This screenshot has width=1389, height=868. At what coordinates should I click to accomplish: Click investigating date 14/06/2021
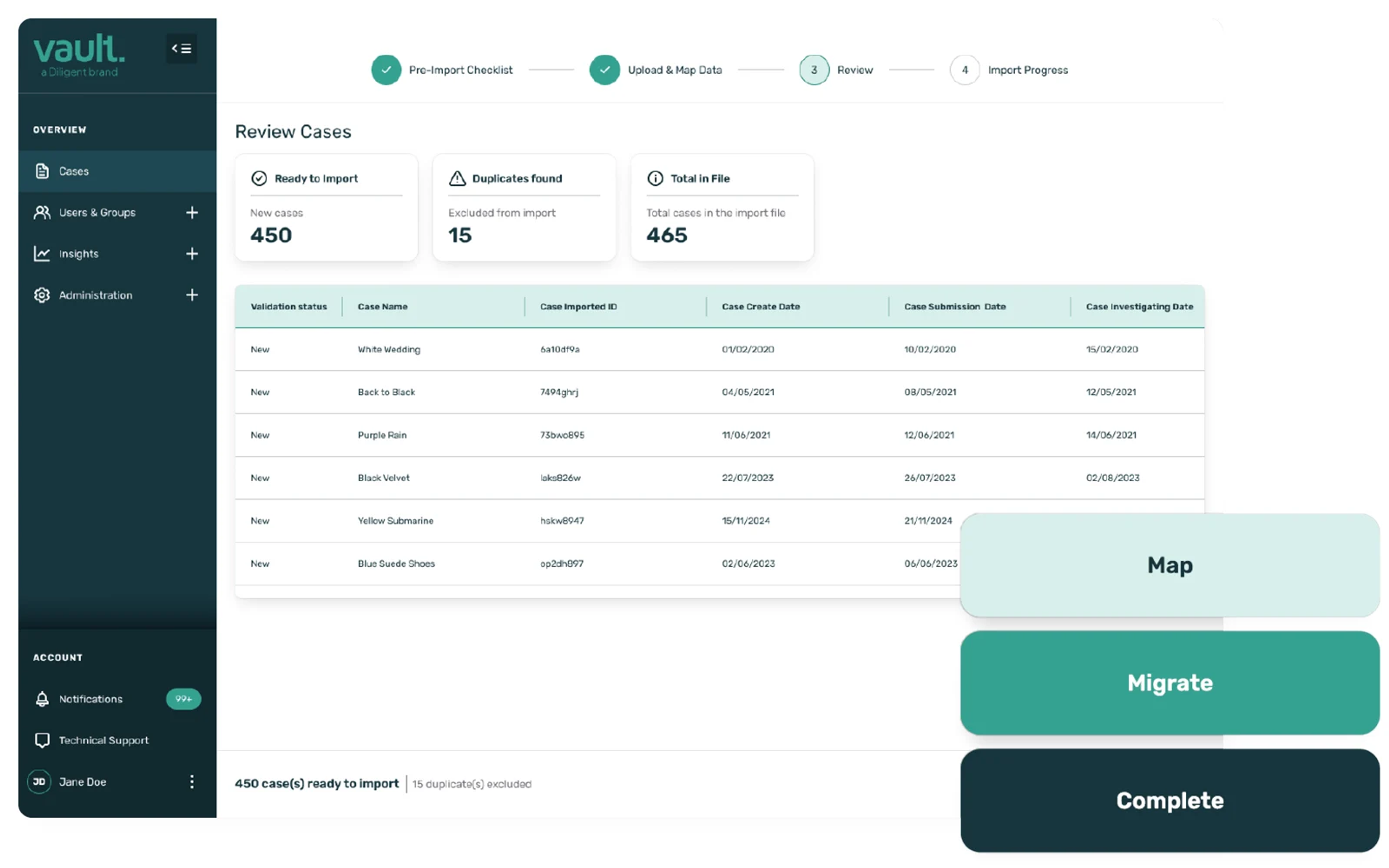pyautogui.click(x=1110, y=435)
